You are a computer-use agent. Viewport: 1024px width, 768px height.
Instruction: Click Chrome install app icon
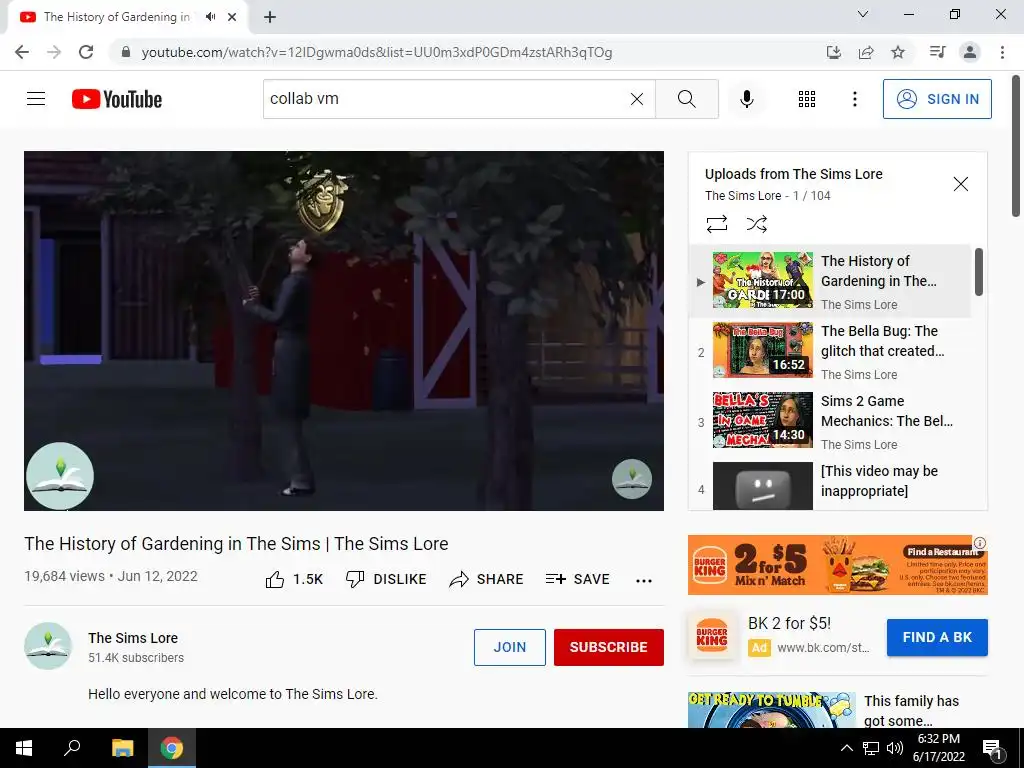pyautogui.click(x=834, y=52)
